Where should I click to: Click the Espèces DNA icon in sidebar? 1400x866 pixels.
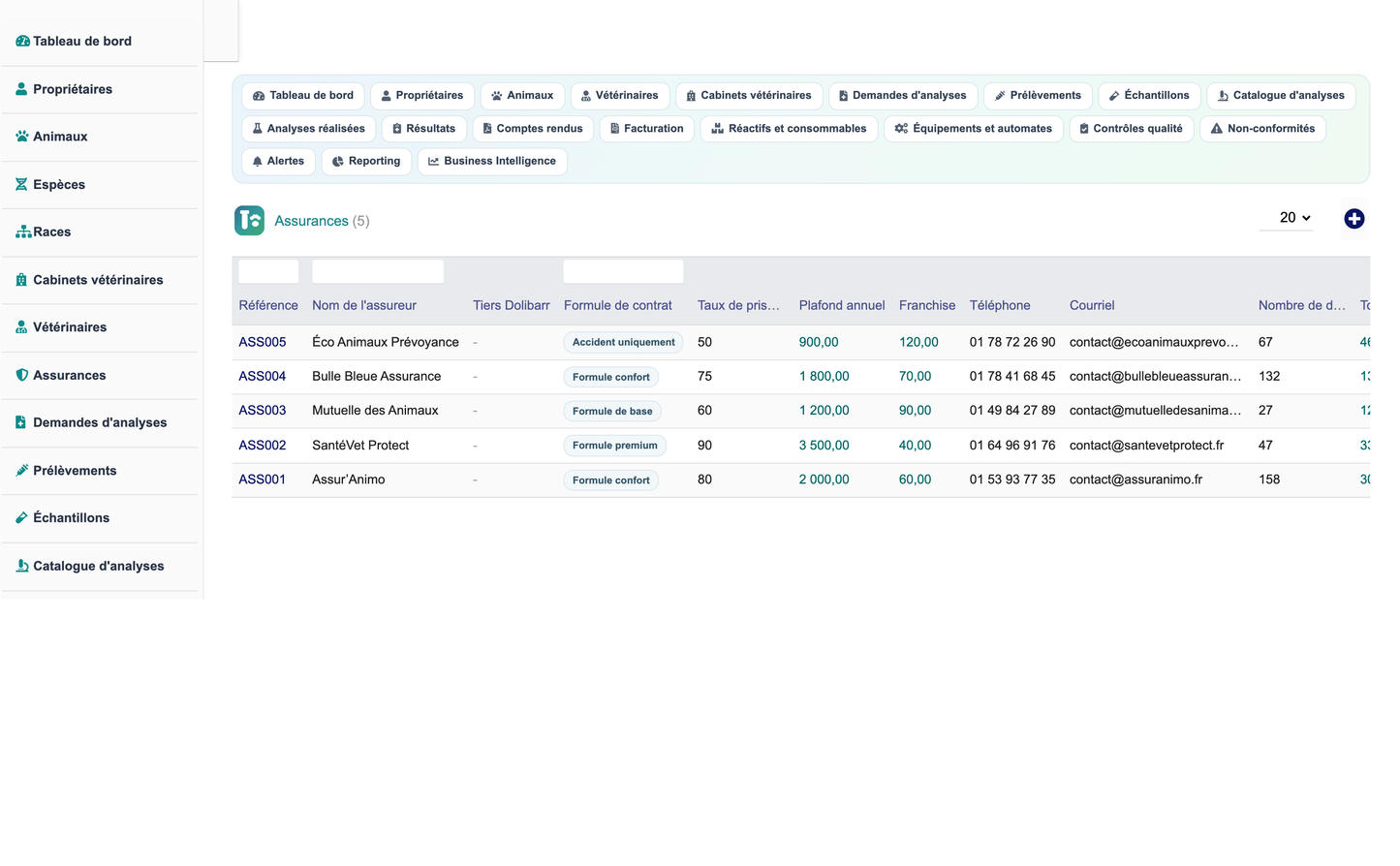(21, 184)
